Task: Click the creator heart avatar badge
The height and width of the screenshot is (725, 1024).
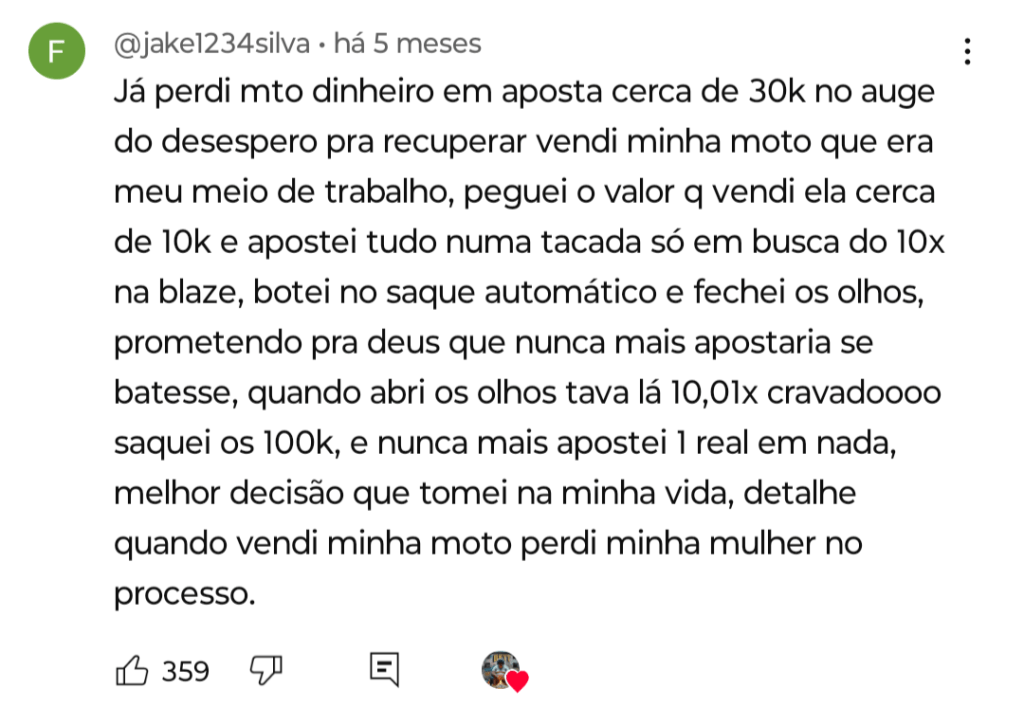Action: [x=500, y=670]
